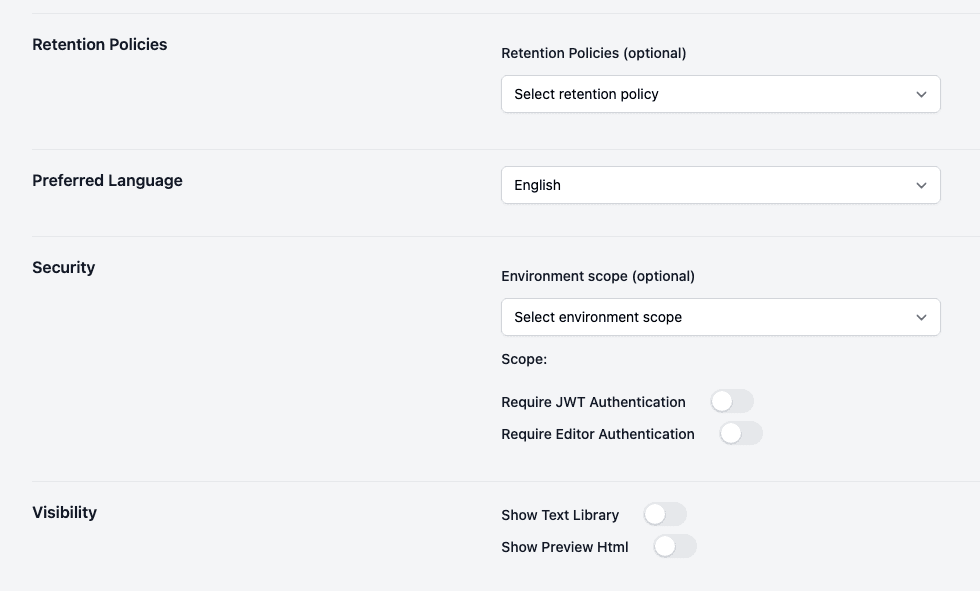
Task: Click the 'Environment scope (optional)' field label
Action: (598, 276)
